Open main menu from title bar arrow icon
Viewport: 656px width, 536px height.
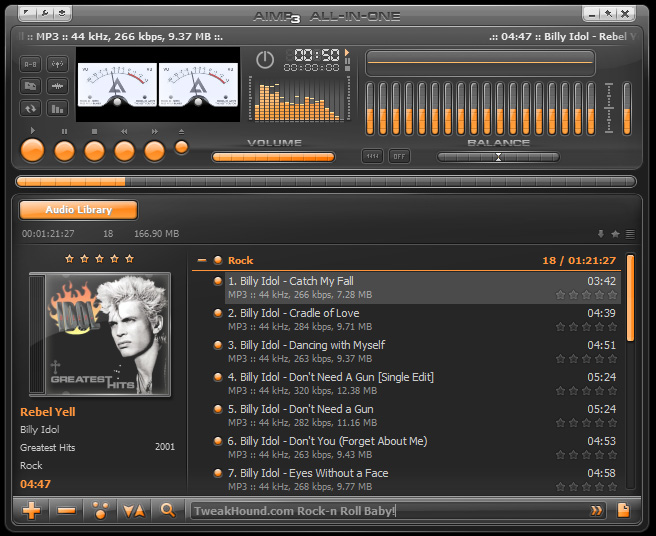27,13
